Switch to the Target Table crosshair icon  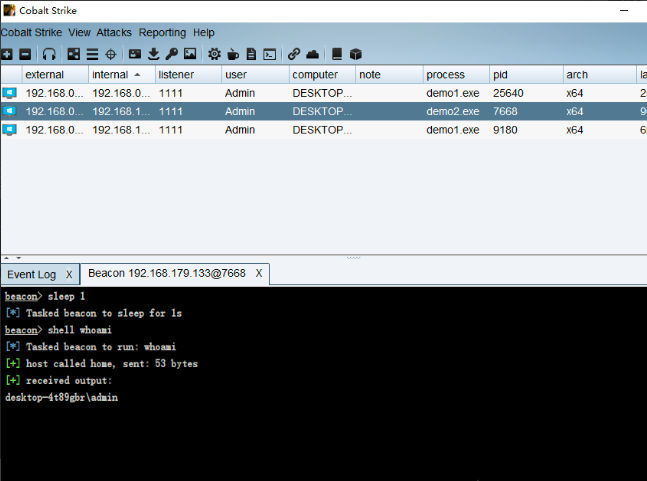coord(111,54)
